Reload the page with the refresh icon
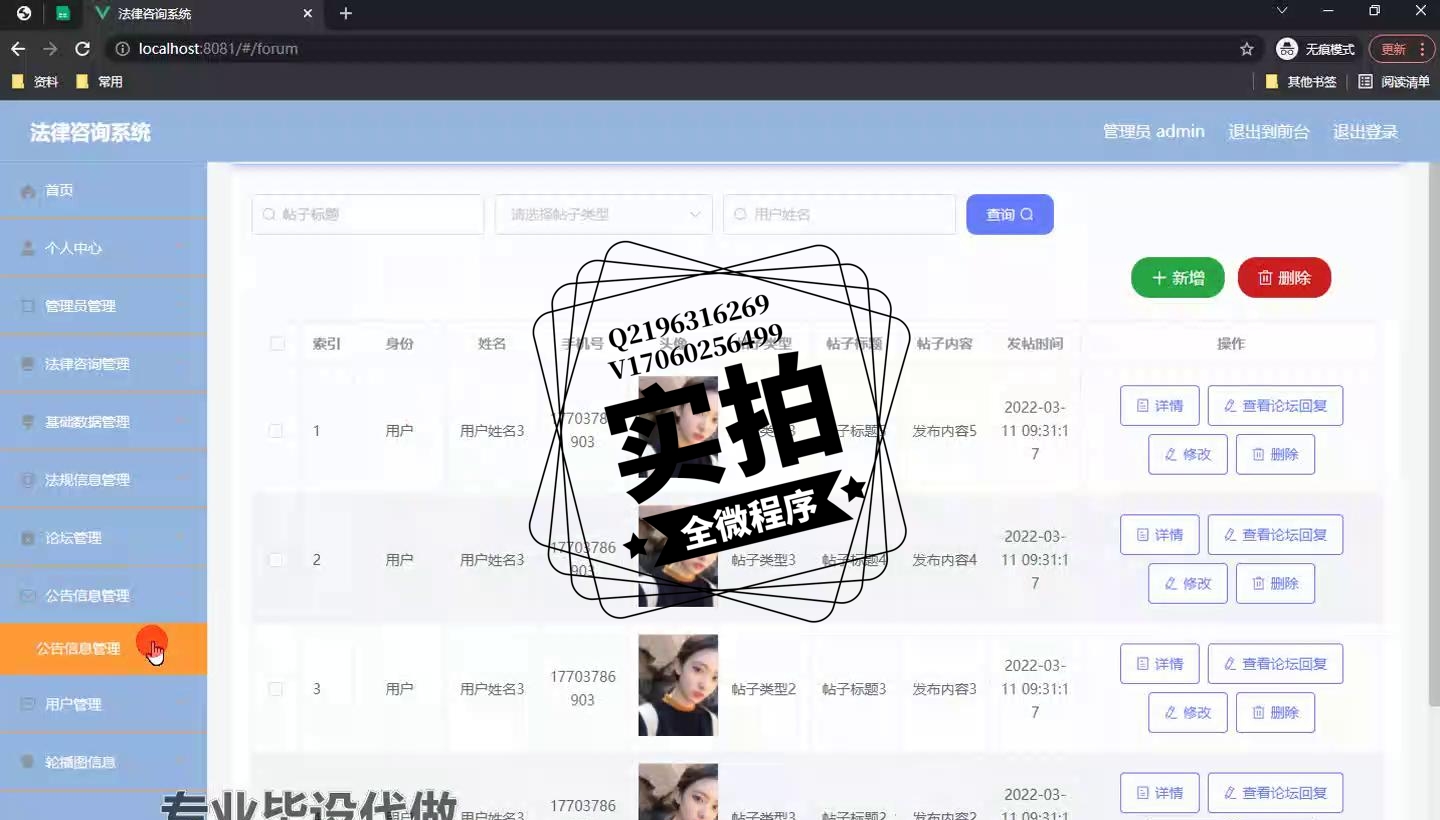The width and height of the screenshot is (1440, 820). pos(83,49)
